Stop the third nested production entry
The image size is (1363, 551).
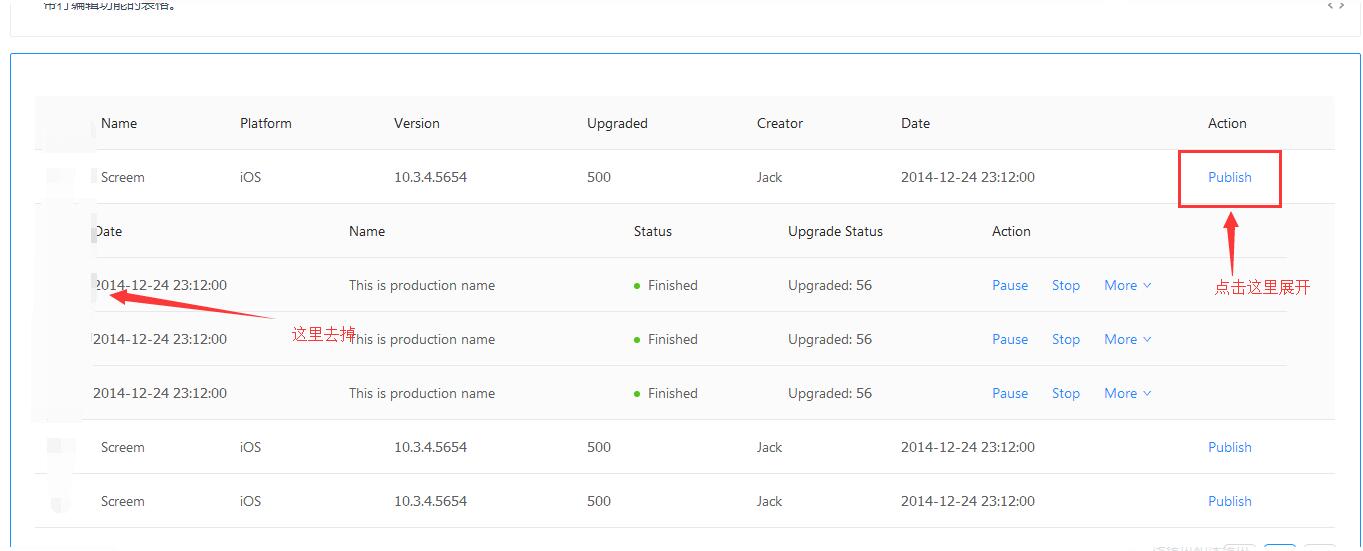[1065, 393]
